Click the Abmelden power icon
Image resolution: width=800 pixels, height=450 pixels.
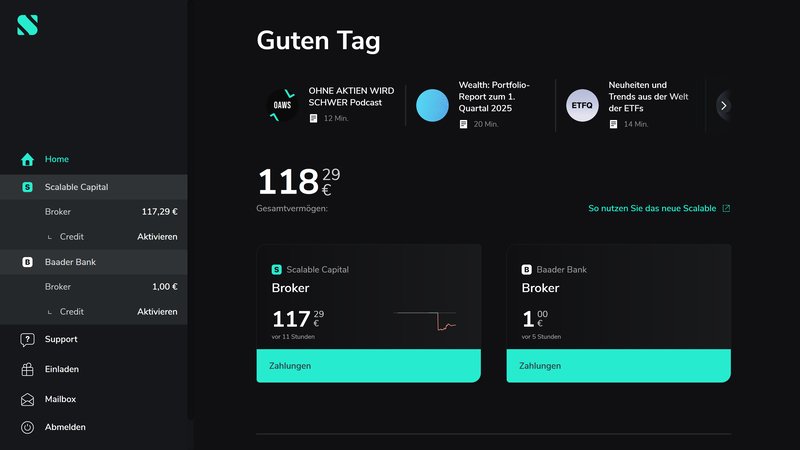(x=28, y=428)
